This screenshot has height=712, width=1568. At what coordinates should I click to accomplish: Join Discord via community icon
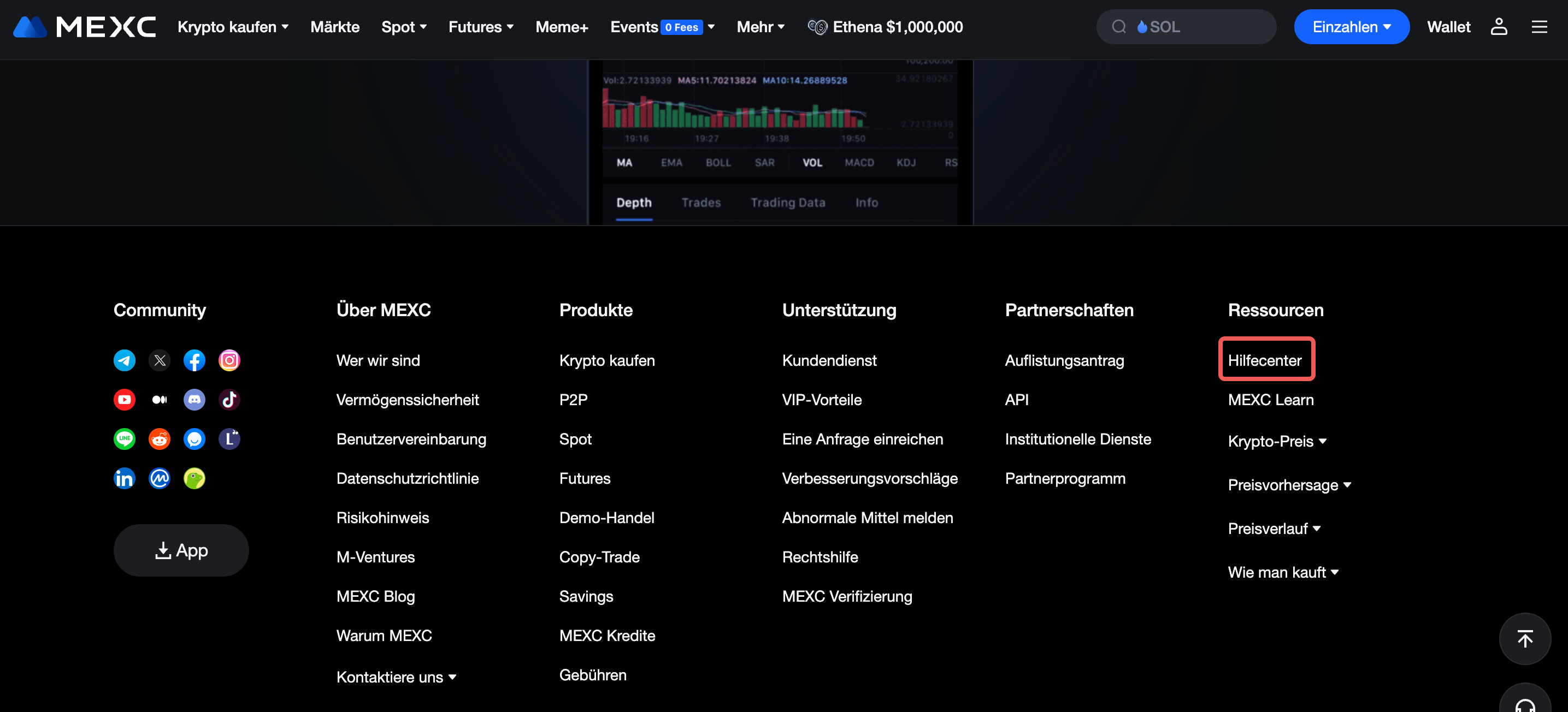194,400
